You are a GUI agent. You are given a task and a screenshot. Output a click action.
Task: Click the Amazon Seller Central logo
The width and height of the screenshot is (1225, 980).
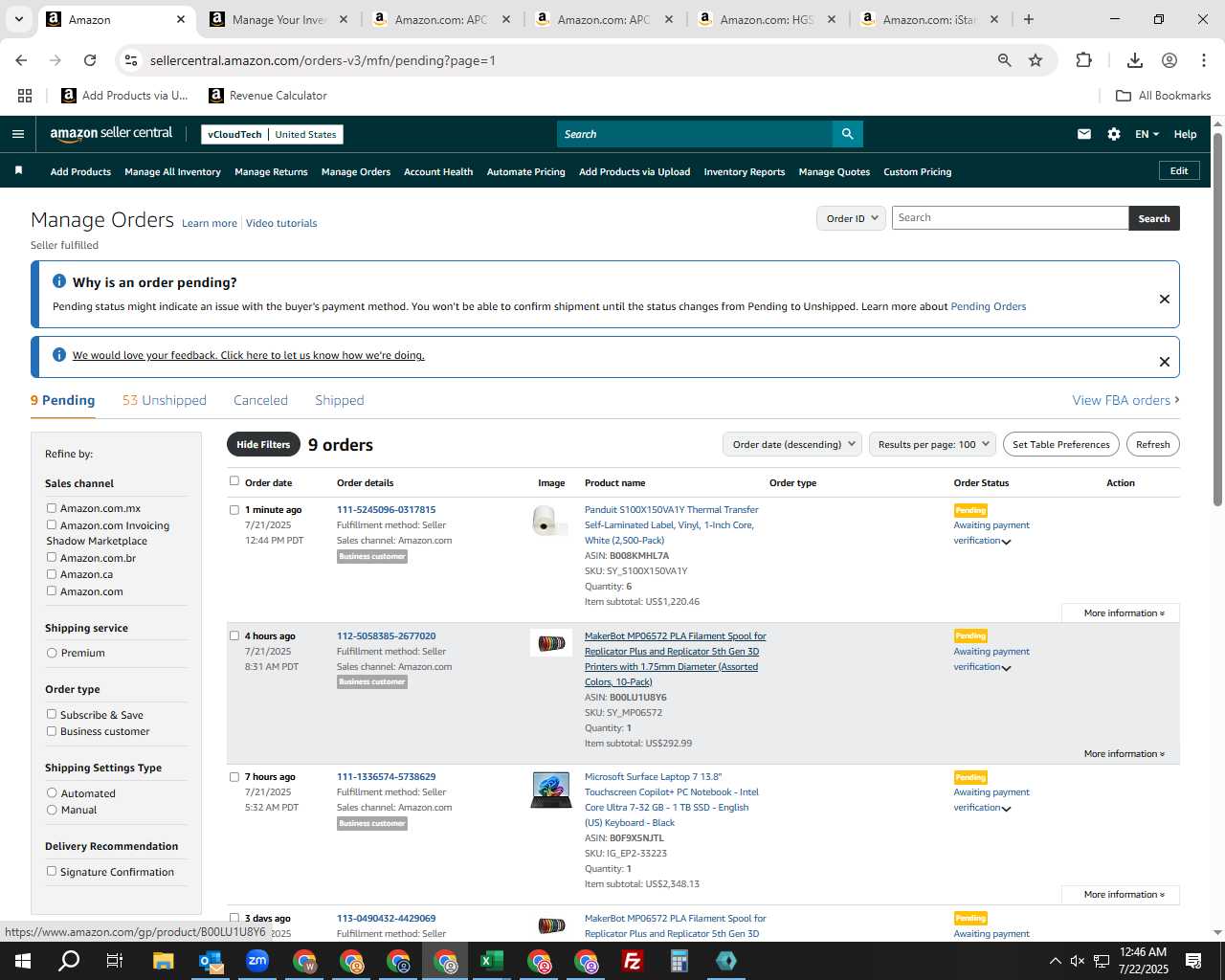point(111,134)
